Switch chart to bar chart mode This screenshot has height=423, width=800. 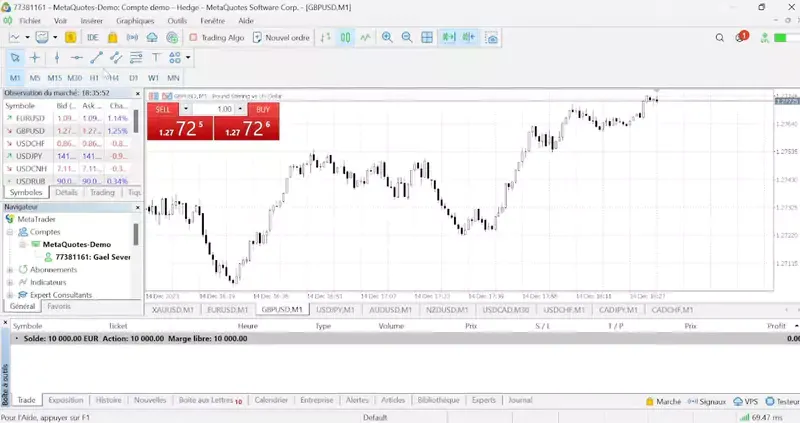[326, 37]
